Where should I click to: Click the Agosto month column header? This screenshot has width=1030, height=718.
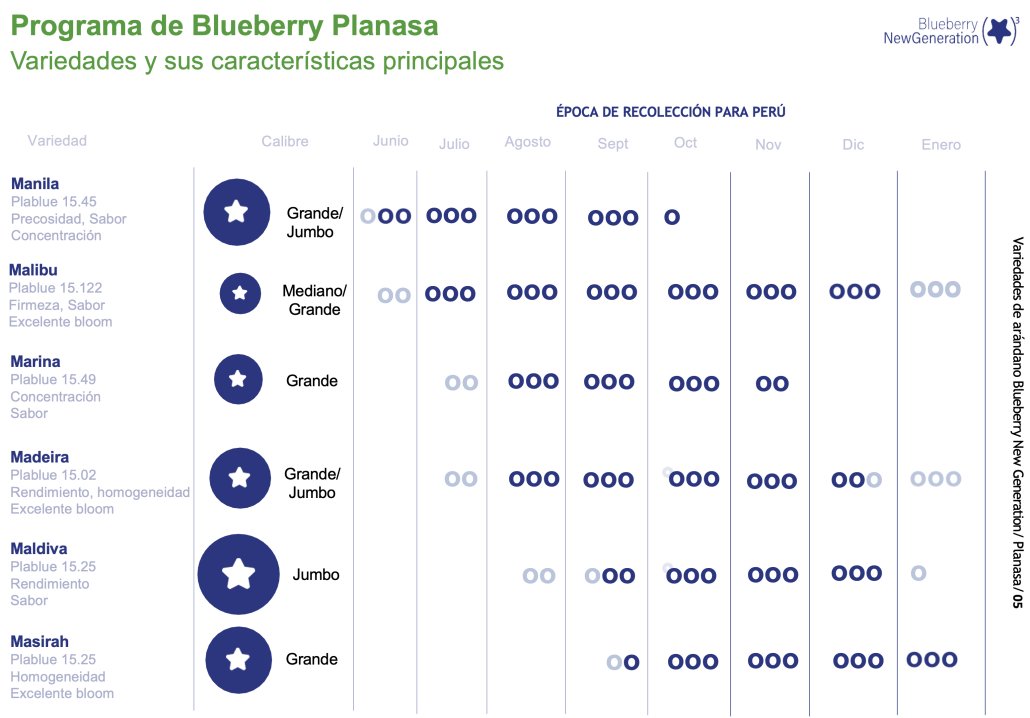coord(527,142)
